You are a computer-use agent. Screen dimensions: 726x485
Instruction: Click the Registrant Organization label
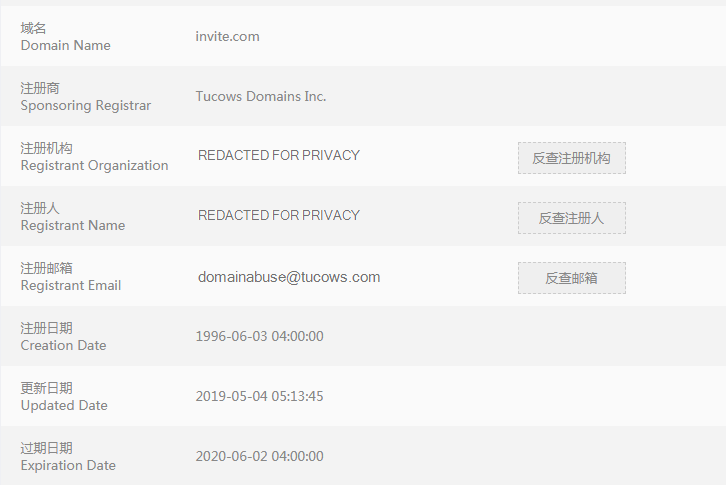[94, 166]
